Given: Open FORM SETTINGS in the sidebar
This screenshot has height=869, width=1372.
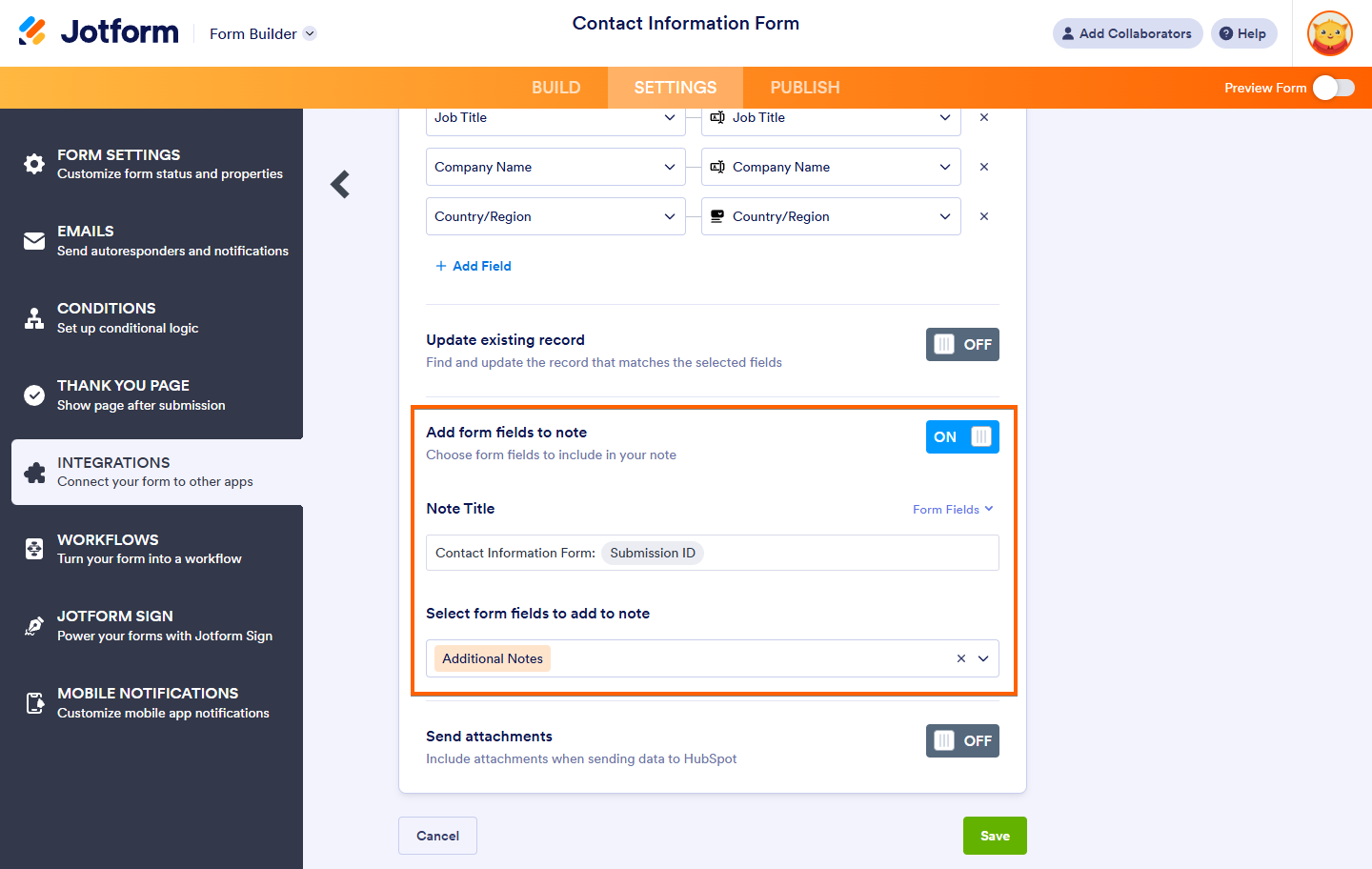Looking at the screenshot, I should click(x=157, y=164).
